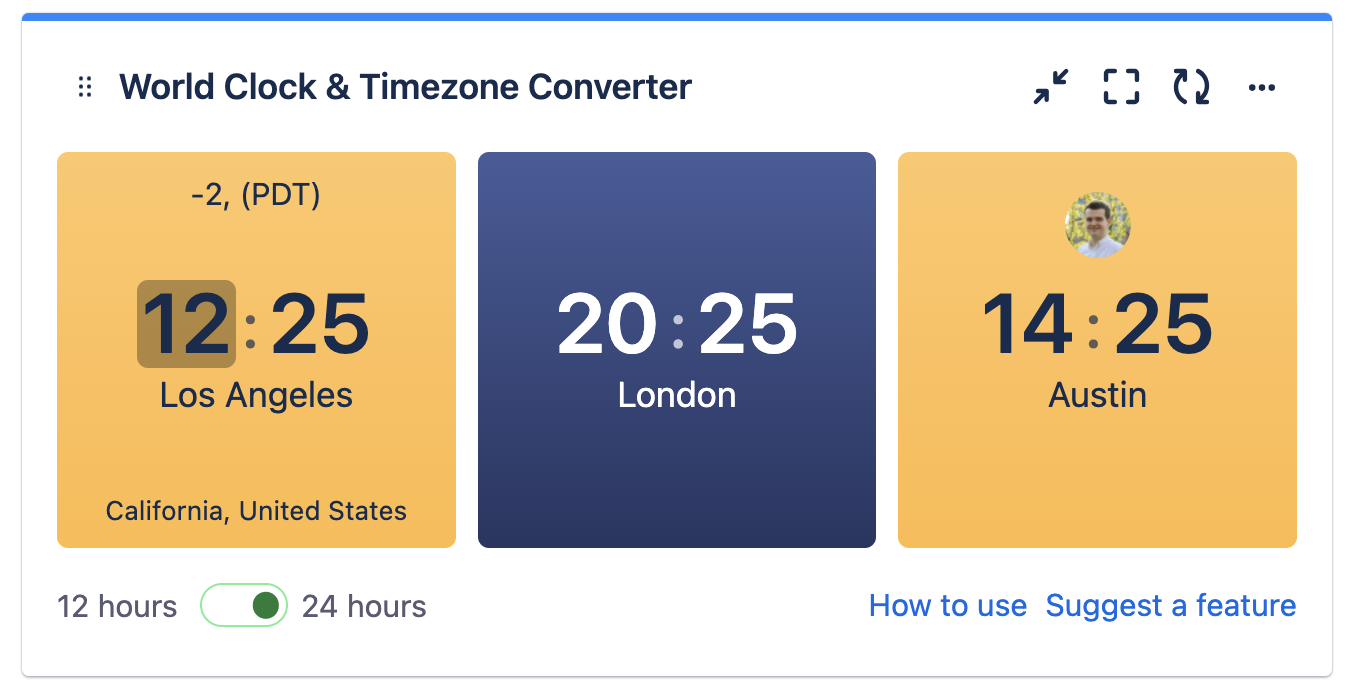Refresh the World Clock gadget
Screen dimensions: 1350x694
[1191, 87]
